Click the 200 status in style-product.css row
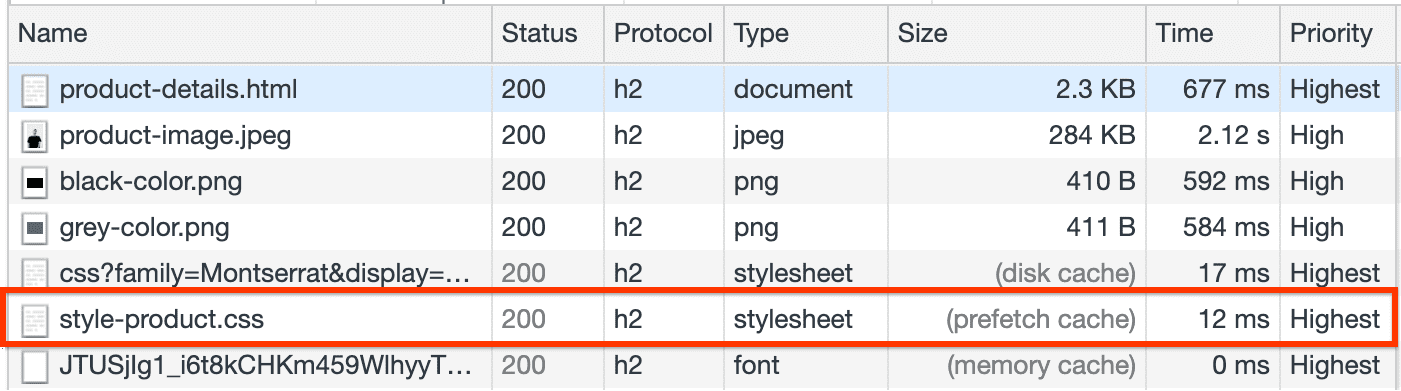The height and width of the screenshot is (391, 1401). coord(524,320)
